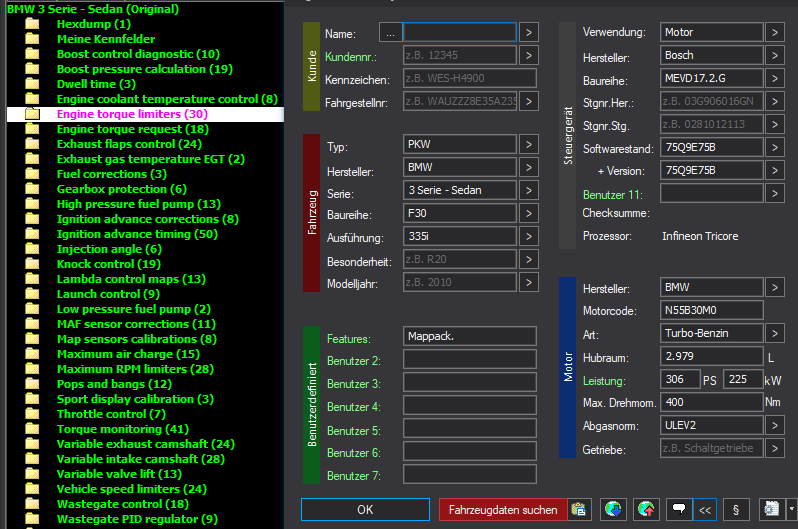Click the Kundennr. input field
Image resolution: width=798 pixels, height=529 pixels.
pos(460,56)
